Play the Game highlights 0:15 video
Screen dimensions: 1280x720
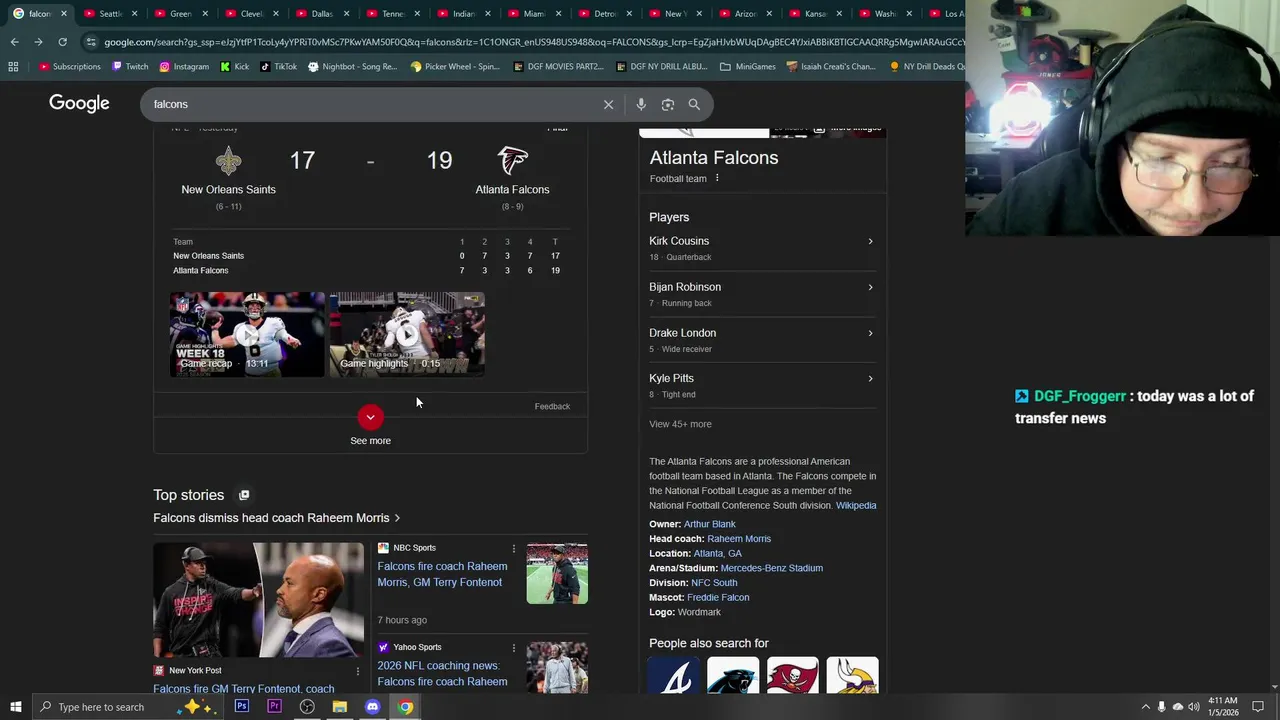(407, 334)
